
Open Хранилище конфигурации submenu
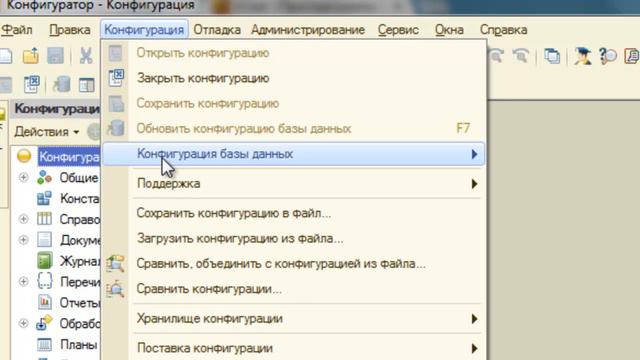point(293,318)
